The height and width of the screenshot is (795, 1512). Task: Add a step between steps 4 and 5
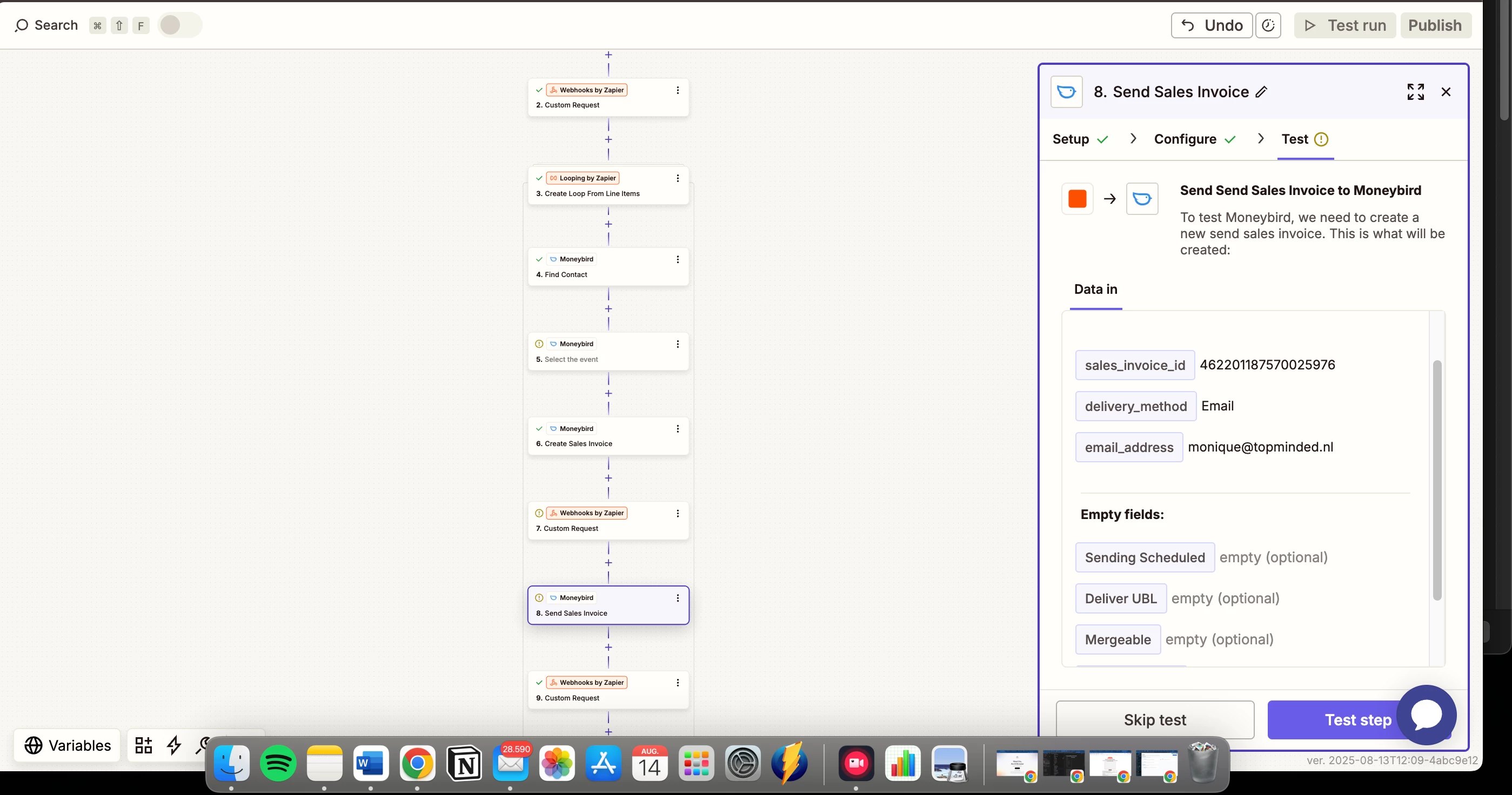coord(608,308)
